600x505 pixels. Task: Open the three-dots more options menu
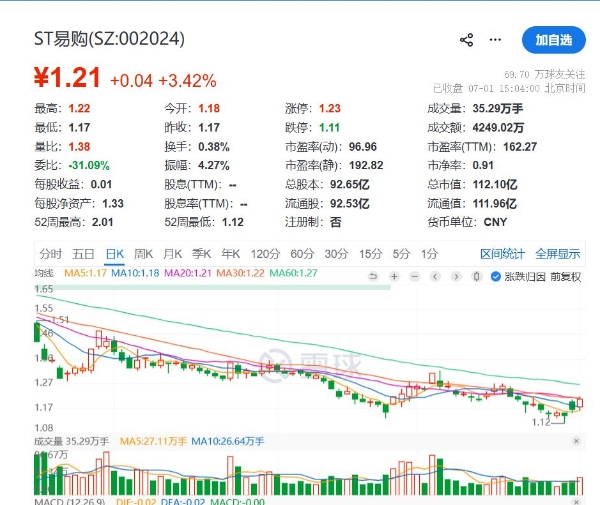495,39
